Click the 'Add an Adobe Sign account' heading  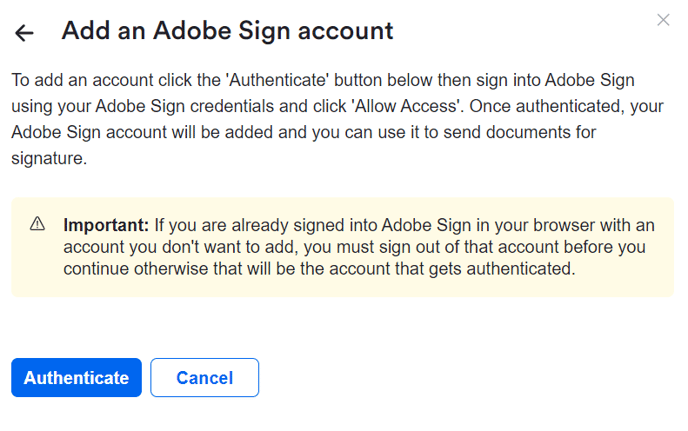point(227,31)
